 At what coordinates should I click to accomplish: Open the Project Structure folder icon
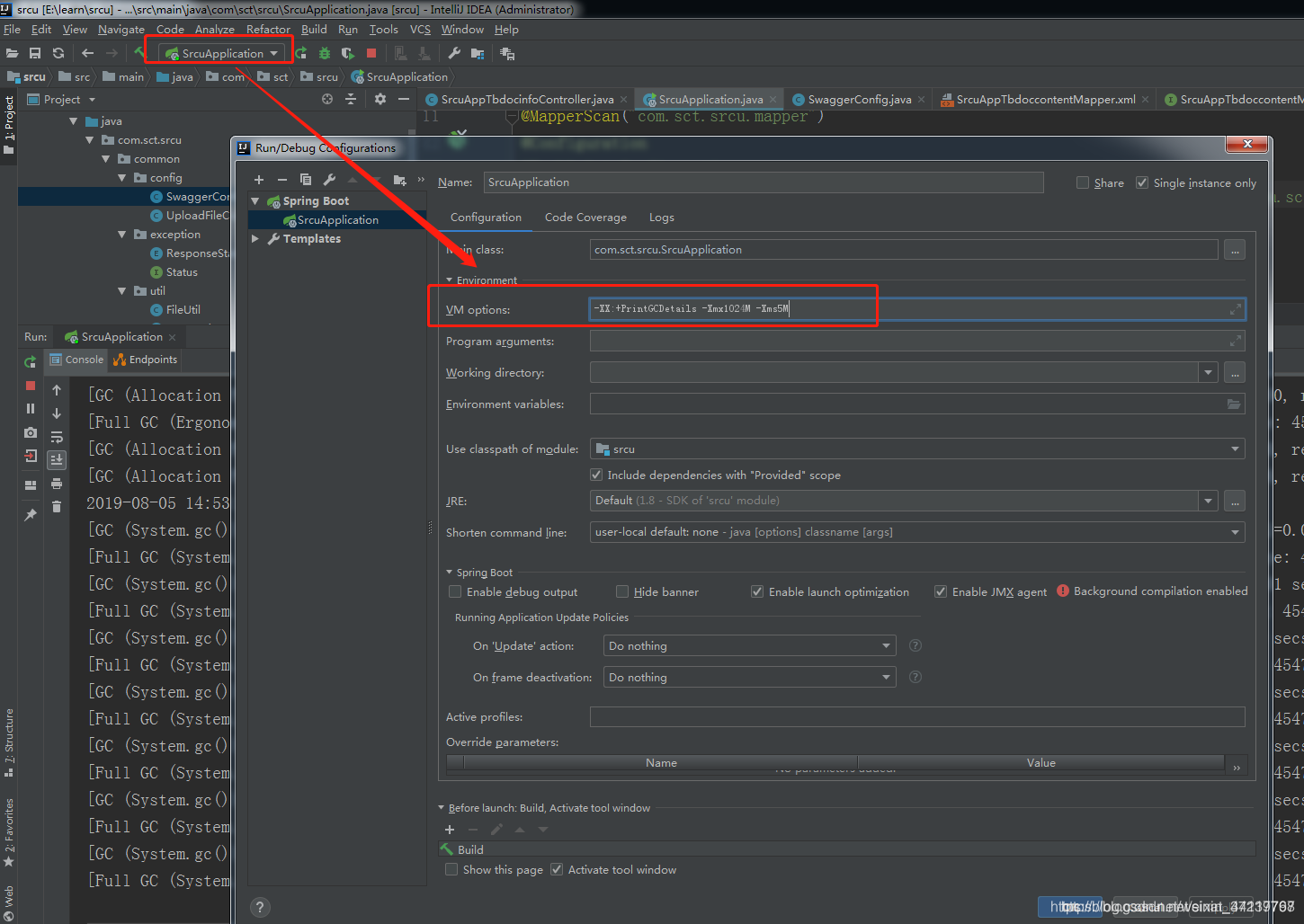[x=478, y=54]
